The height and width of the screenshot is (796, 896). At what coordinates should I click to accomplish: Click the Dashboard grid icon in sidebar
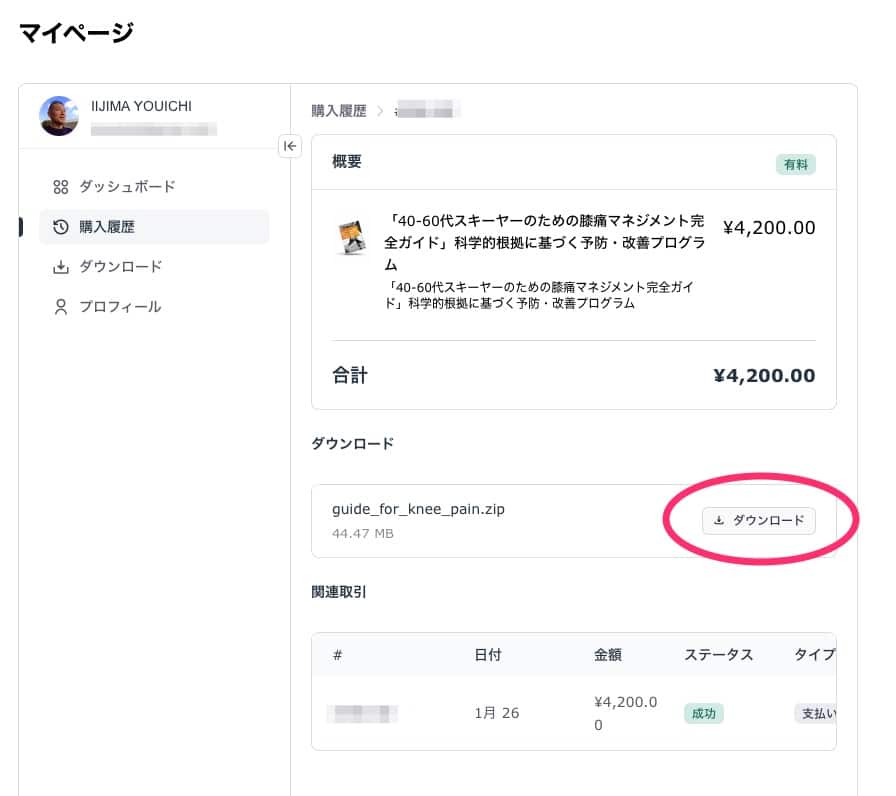coord(60,187)
